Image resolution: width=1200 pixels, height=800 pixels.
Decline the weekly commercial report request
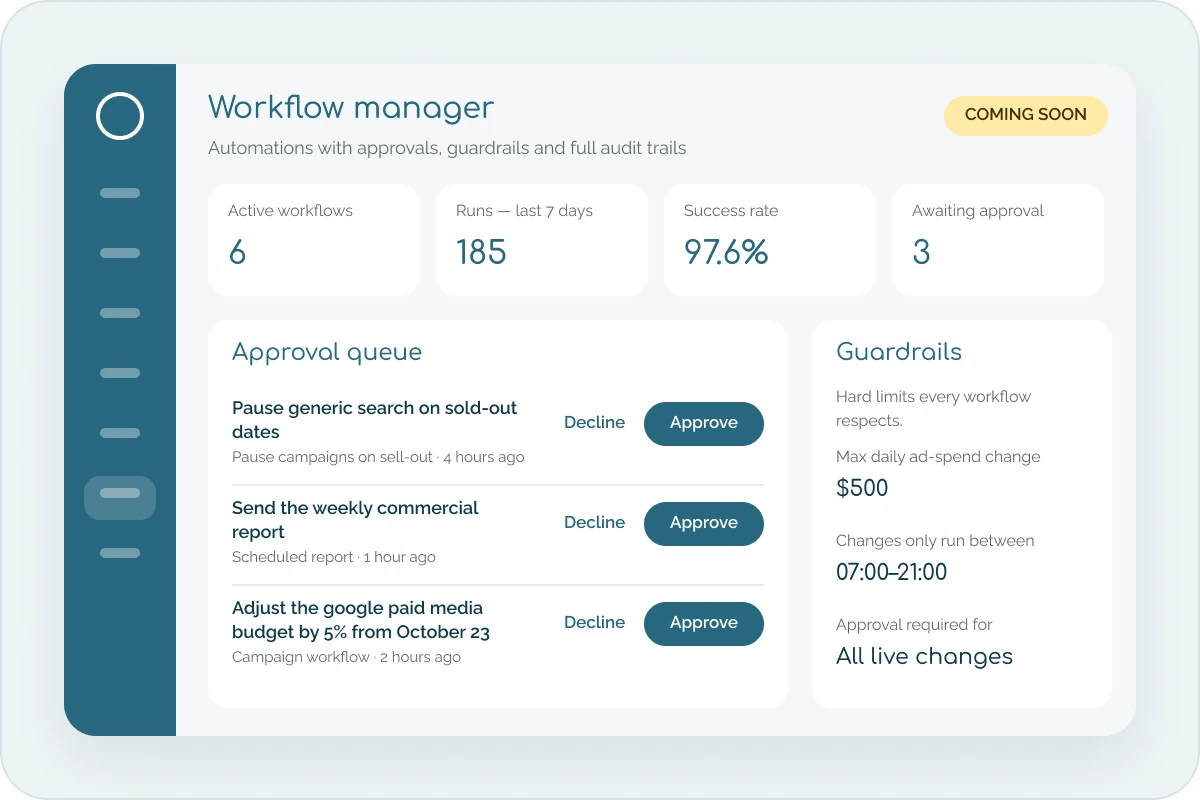point(594,523)
